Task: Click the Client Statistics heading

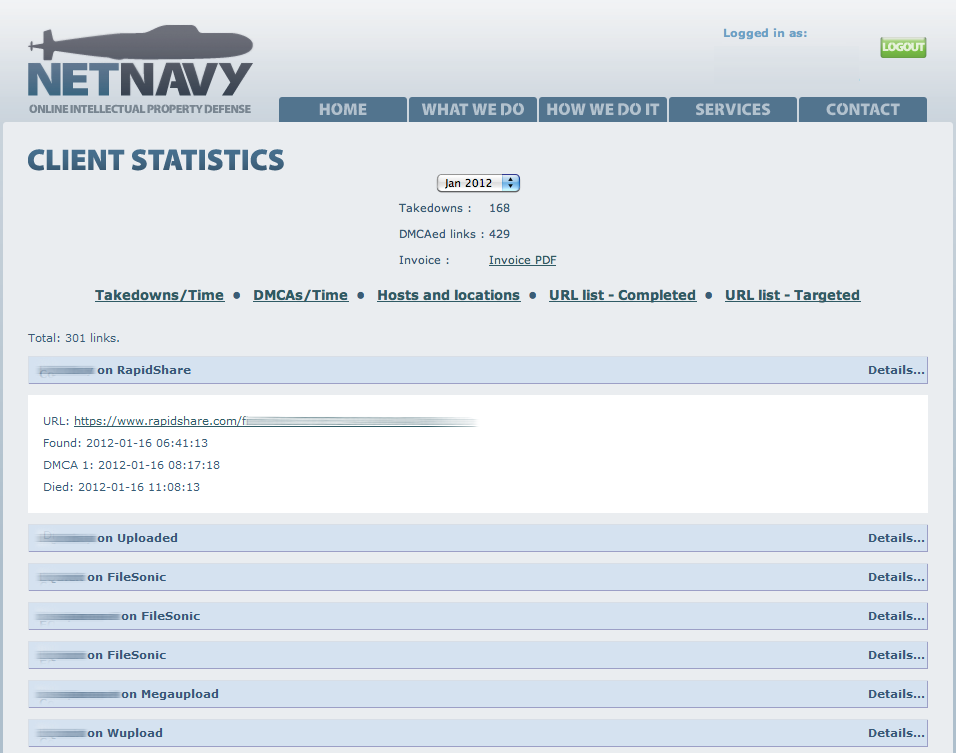Action: tap(156, 160)
